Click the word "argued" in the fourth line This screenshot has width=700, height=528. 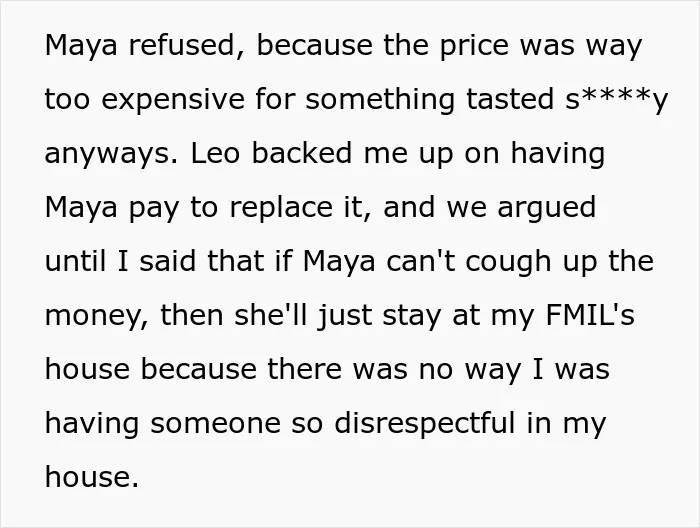pyautogui.click(x=546, y=208)
